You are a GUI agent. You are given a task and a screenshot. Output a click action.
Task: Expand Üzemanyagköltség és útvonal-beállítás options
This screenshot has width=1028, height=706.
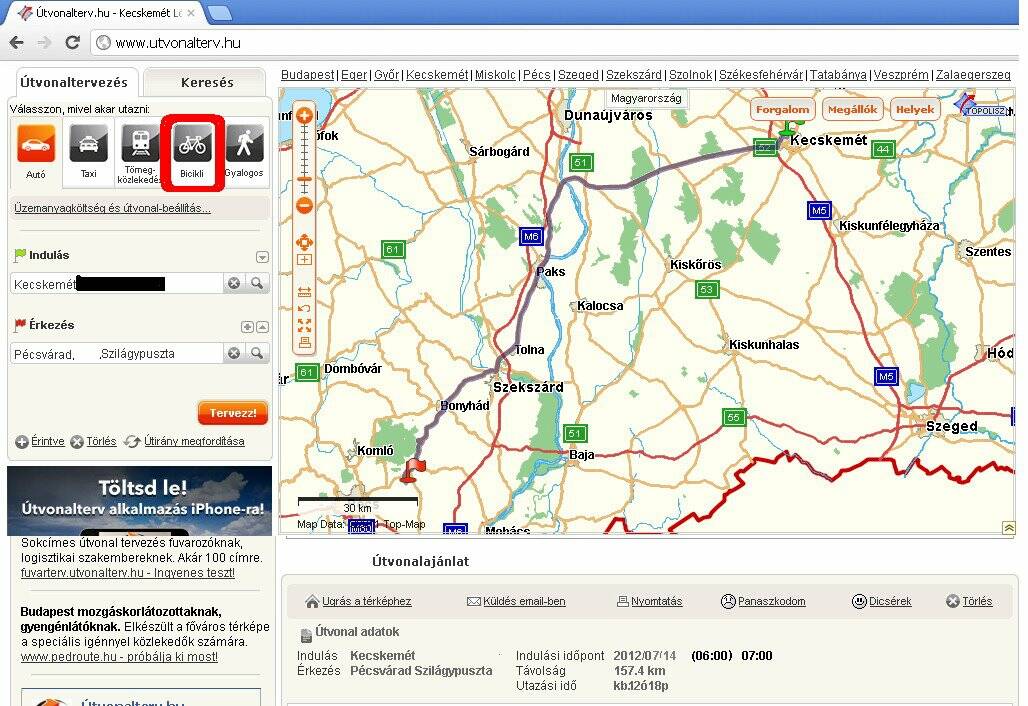click(112, 209)
